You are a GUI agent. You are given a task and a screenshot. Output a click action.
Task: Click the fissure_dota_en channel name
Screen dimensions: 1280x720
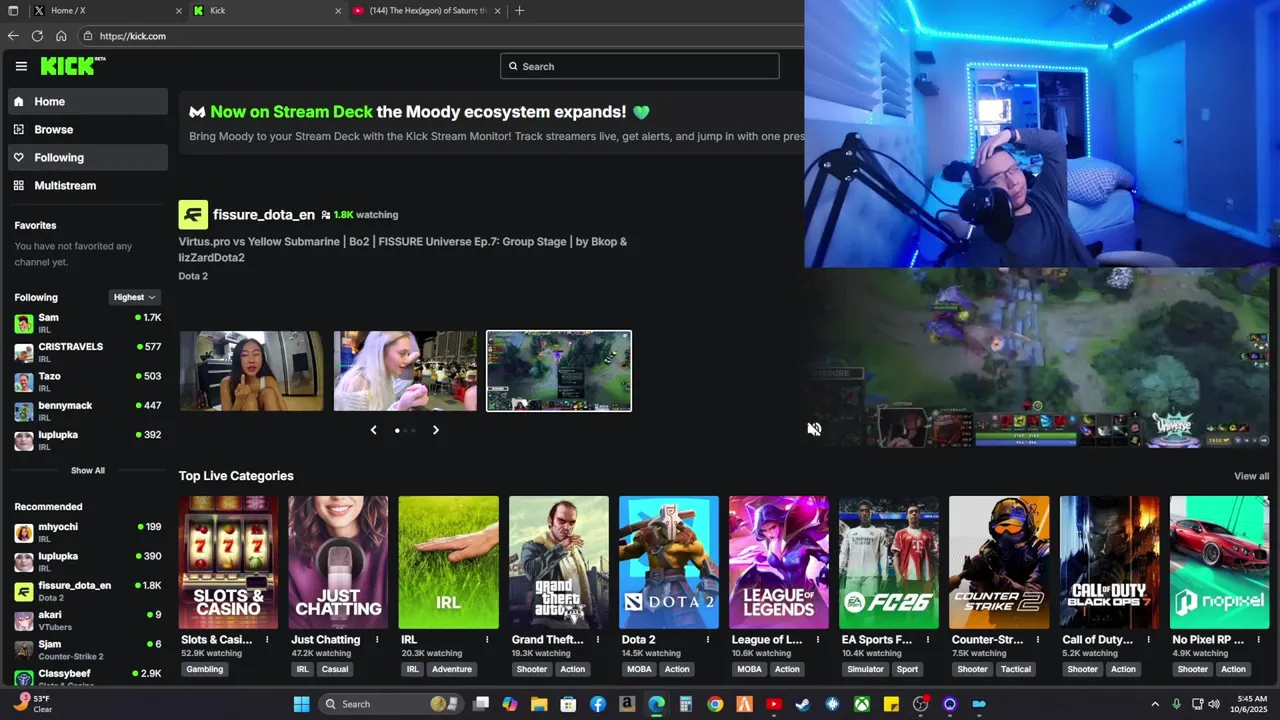click(264, 215)
